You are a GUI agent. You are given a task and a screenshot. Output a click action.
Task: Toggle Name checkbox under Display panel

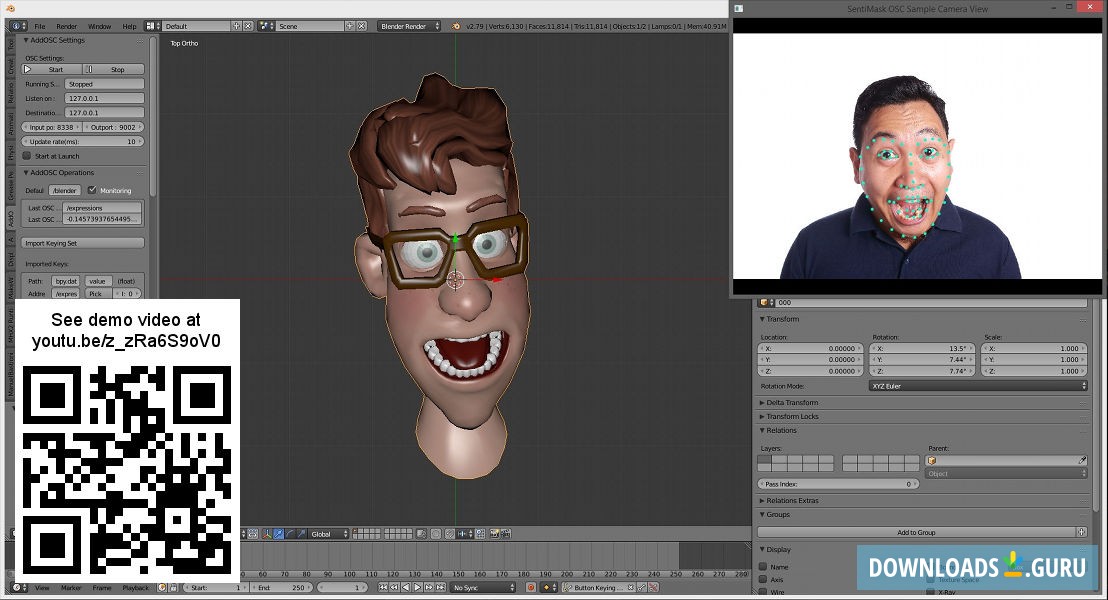[764, 565]
